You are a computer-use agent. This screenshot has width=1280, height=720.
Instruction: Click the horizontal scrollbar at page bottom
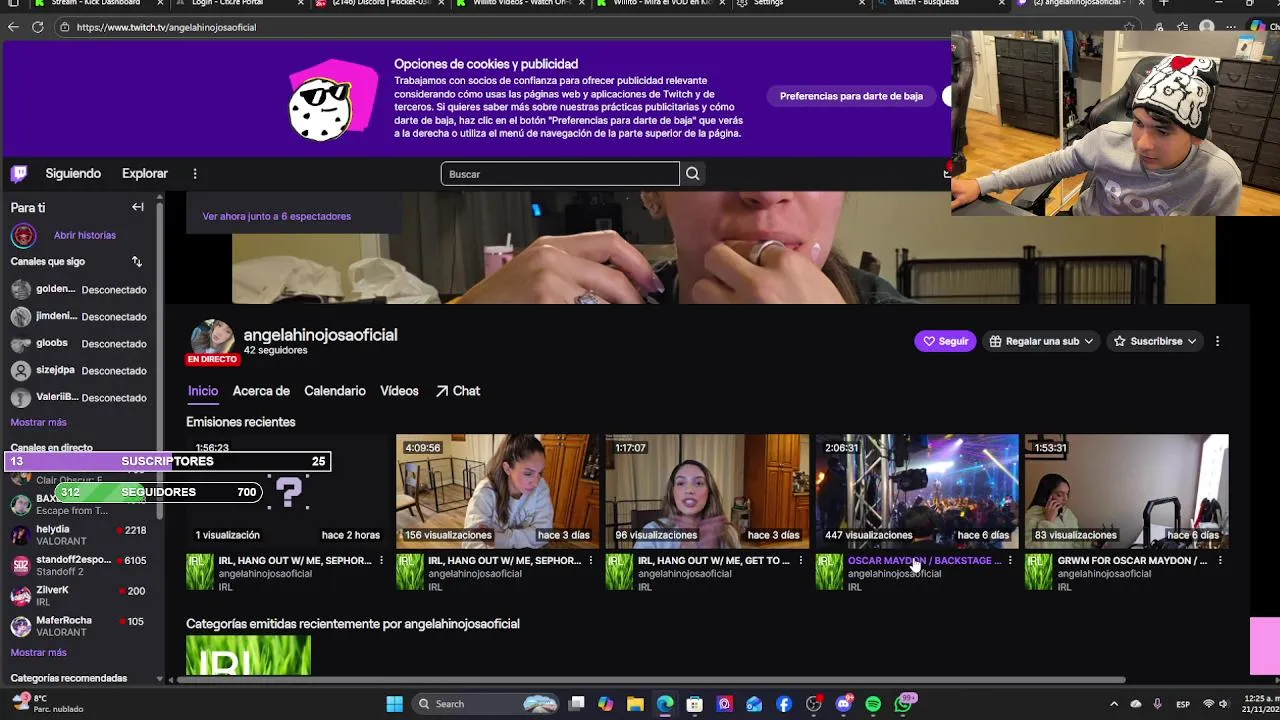coord(652,680)
